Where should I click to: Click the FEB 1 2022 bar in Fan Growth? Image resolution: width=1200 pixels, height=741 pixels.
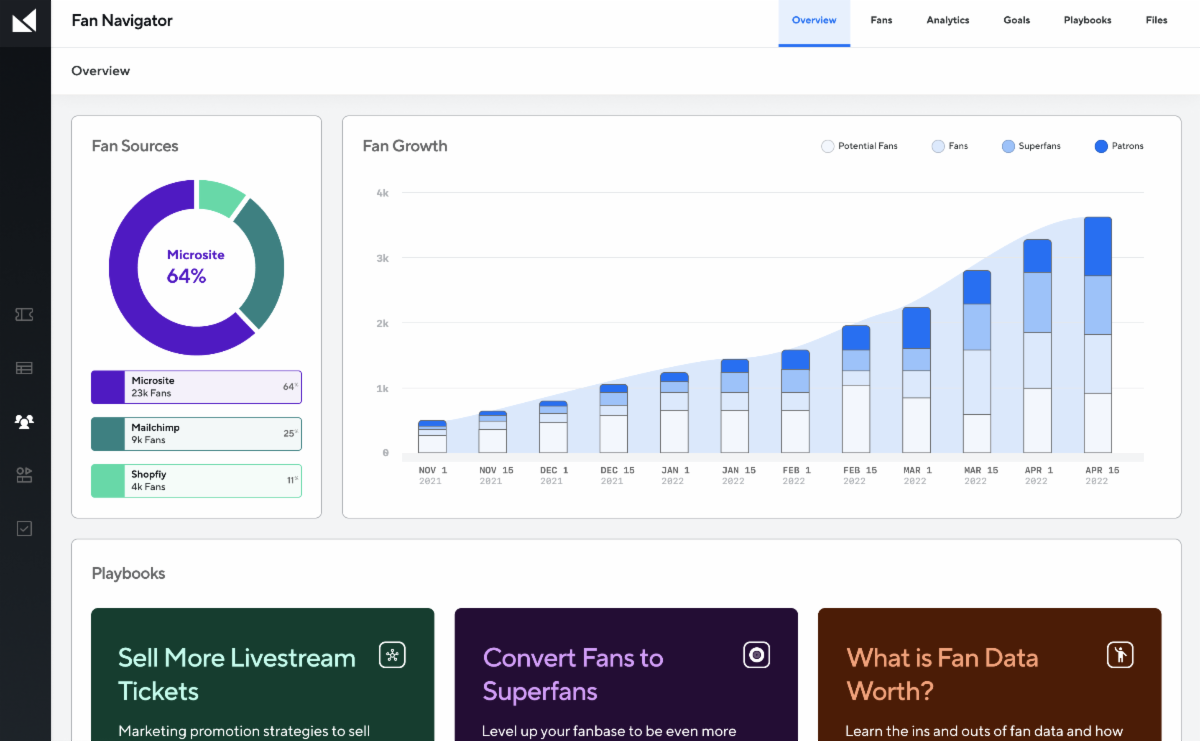(795, 401)
